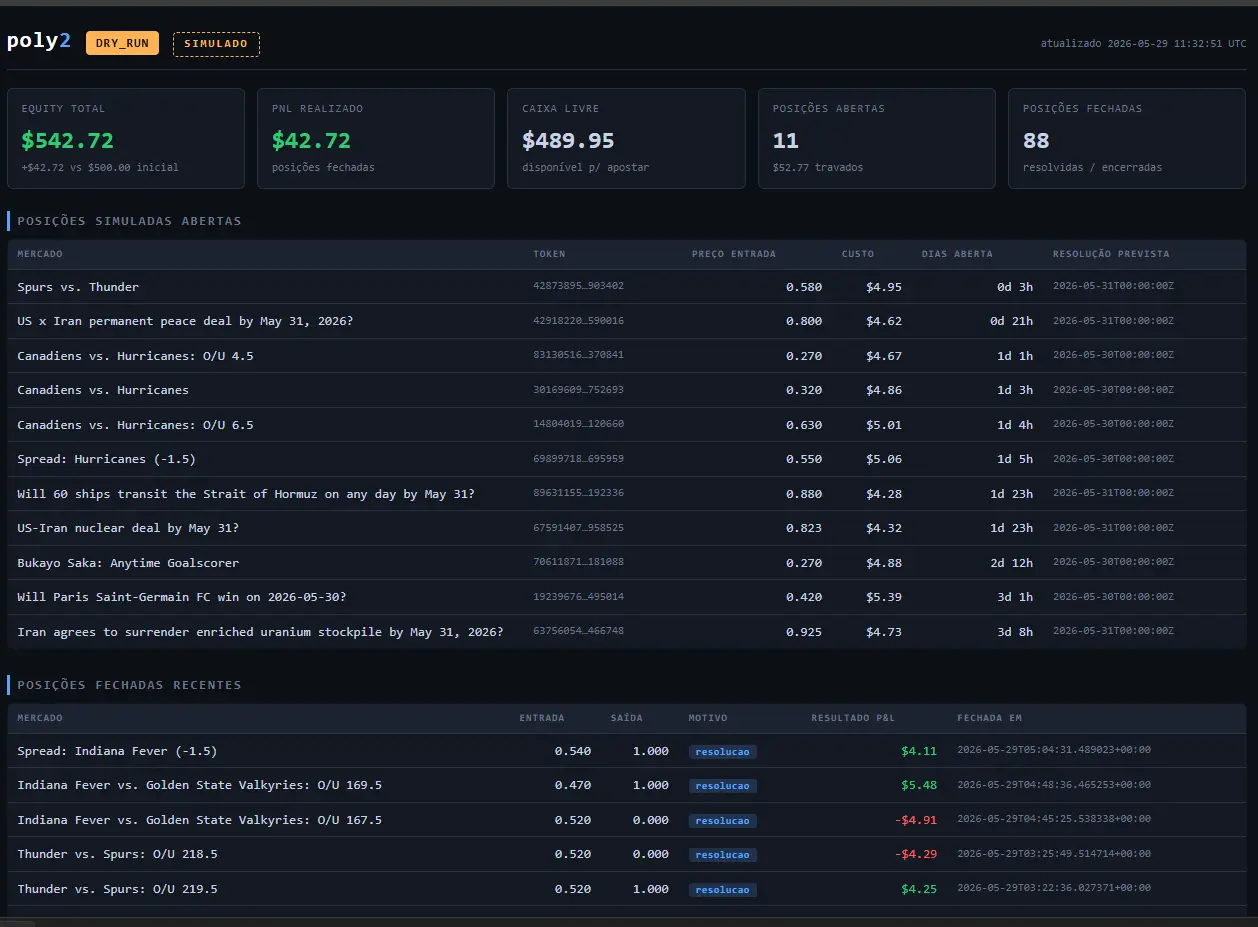
Task: Click the '0d 21h' days open cell
Action: 1011,321
